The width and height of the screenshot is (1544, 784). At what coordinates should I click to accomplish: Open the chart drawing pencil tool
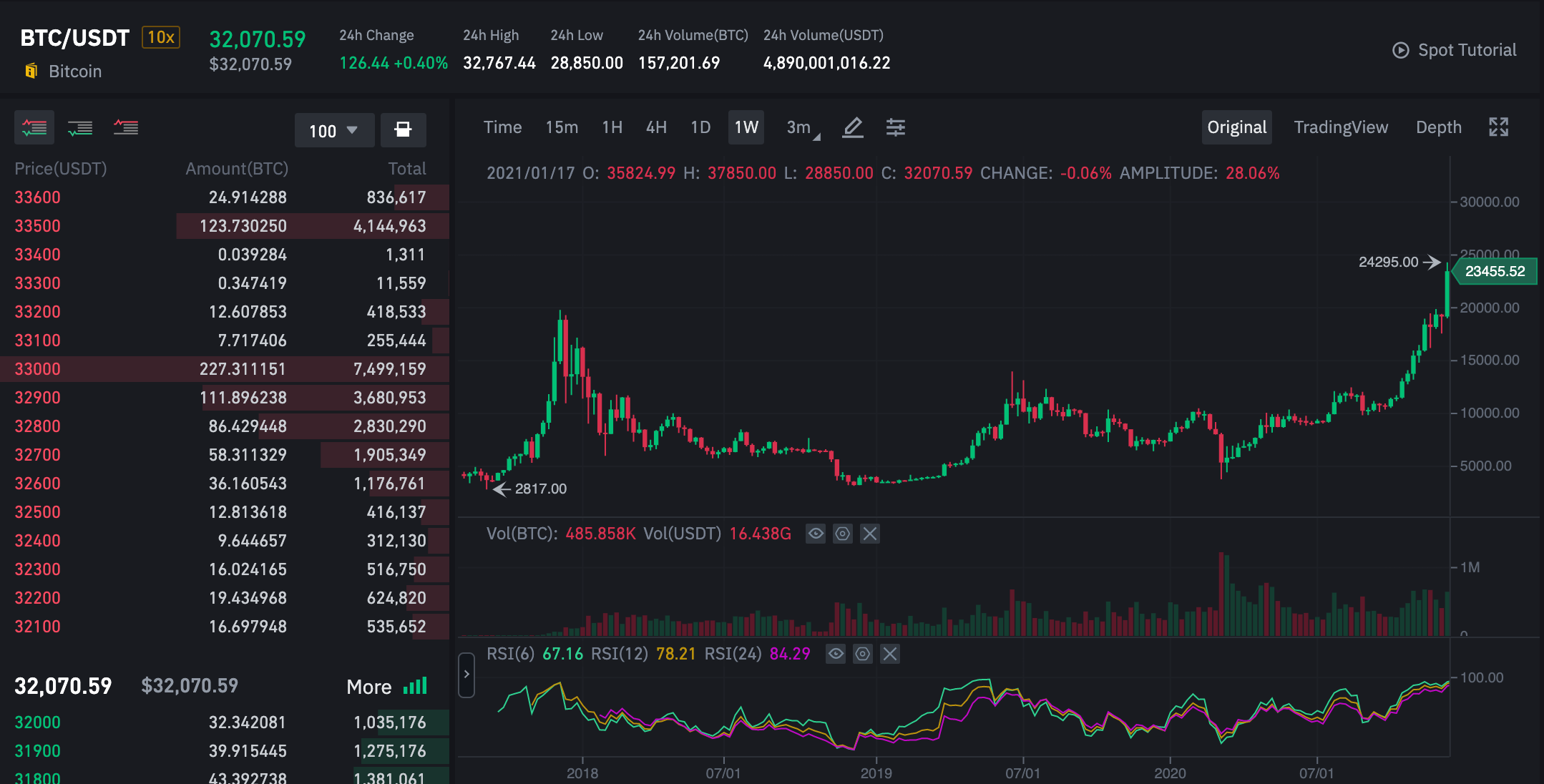(x=852, y=127)
